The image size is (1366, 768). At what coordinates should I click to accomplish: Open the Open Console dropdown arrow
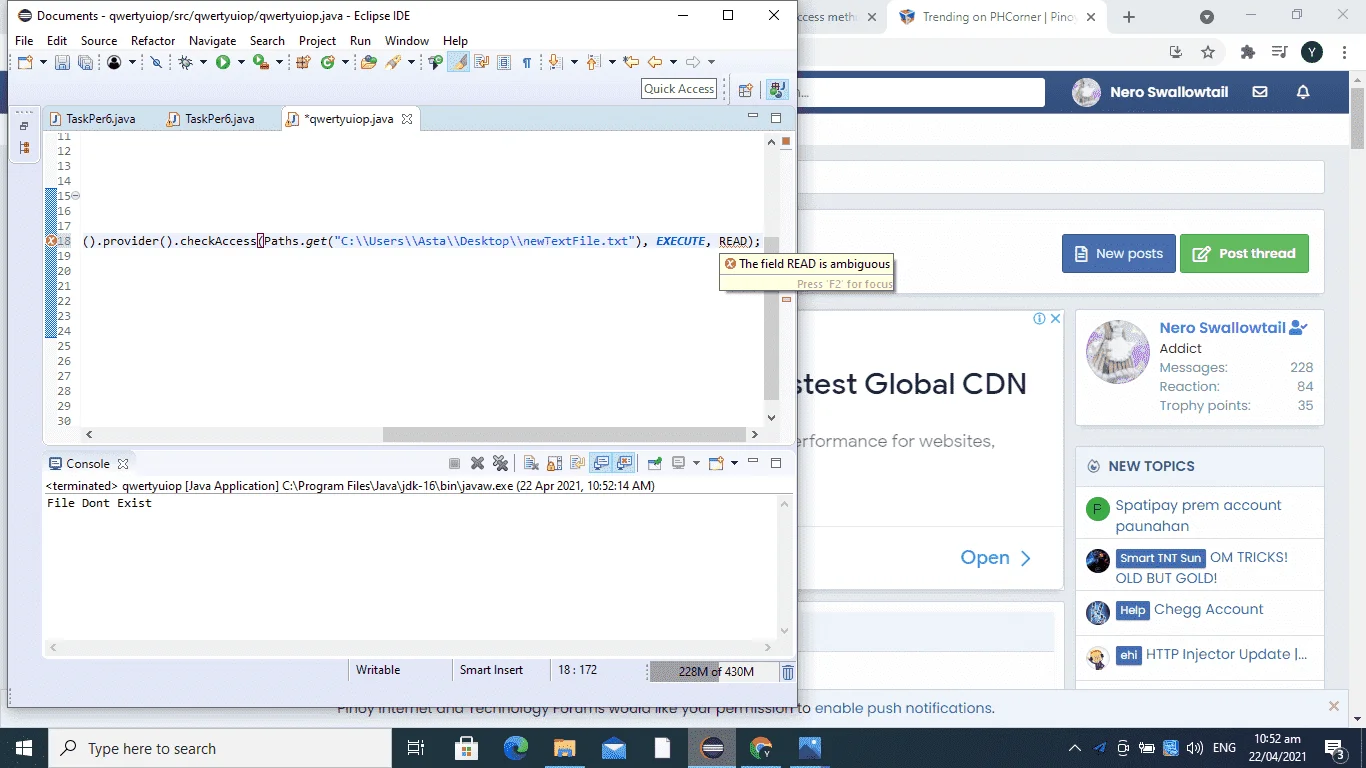coord(734,463)
